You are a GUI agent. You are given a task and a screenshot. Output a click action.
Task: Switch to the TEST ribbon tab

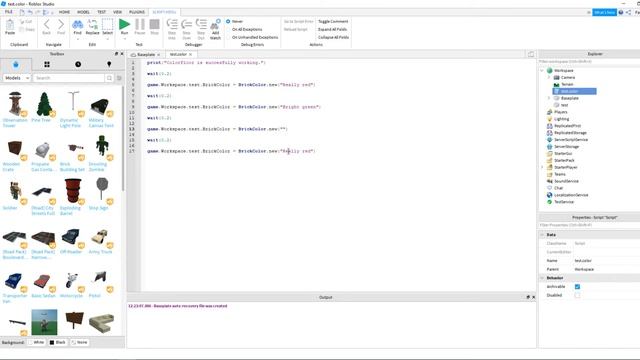[101, 12]
